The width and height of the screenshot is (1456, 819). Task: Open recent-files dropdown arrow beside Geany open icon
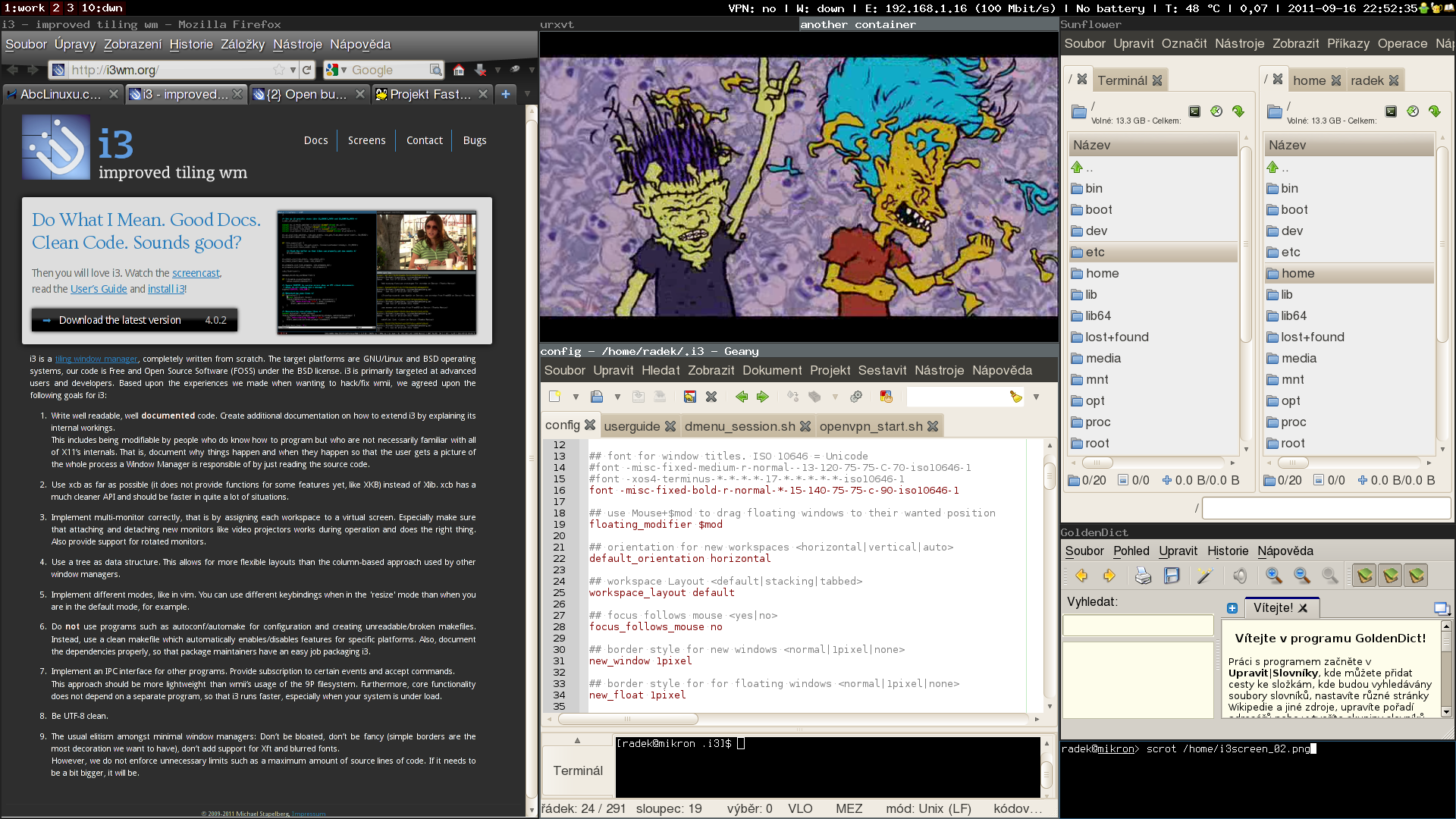617,397
